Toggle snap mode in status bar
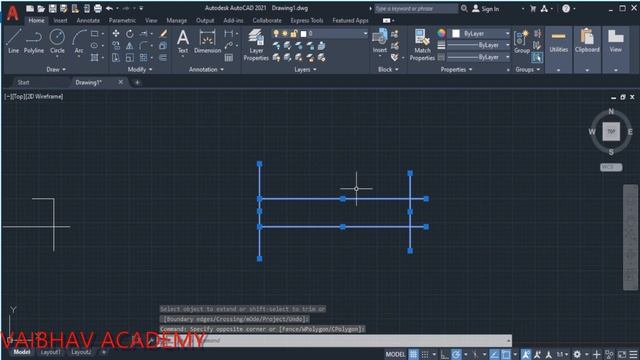Image resolution: width=640 pixels, height=360 pixels. pos(425,354)
